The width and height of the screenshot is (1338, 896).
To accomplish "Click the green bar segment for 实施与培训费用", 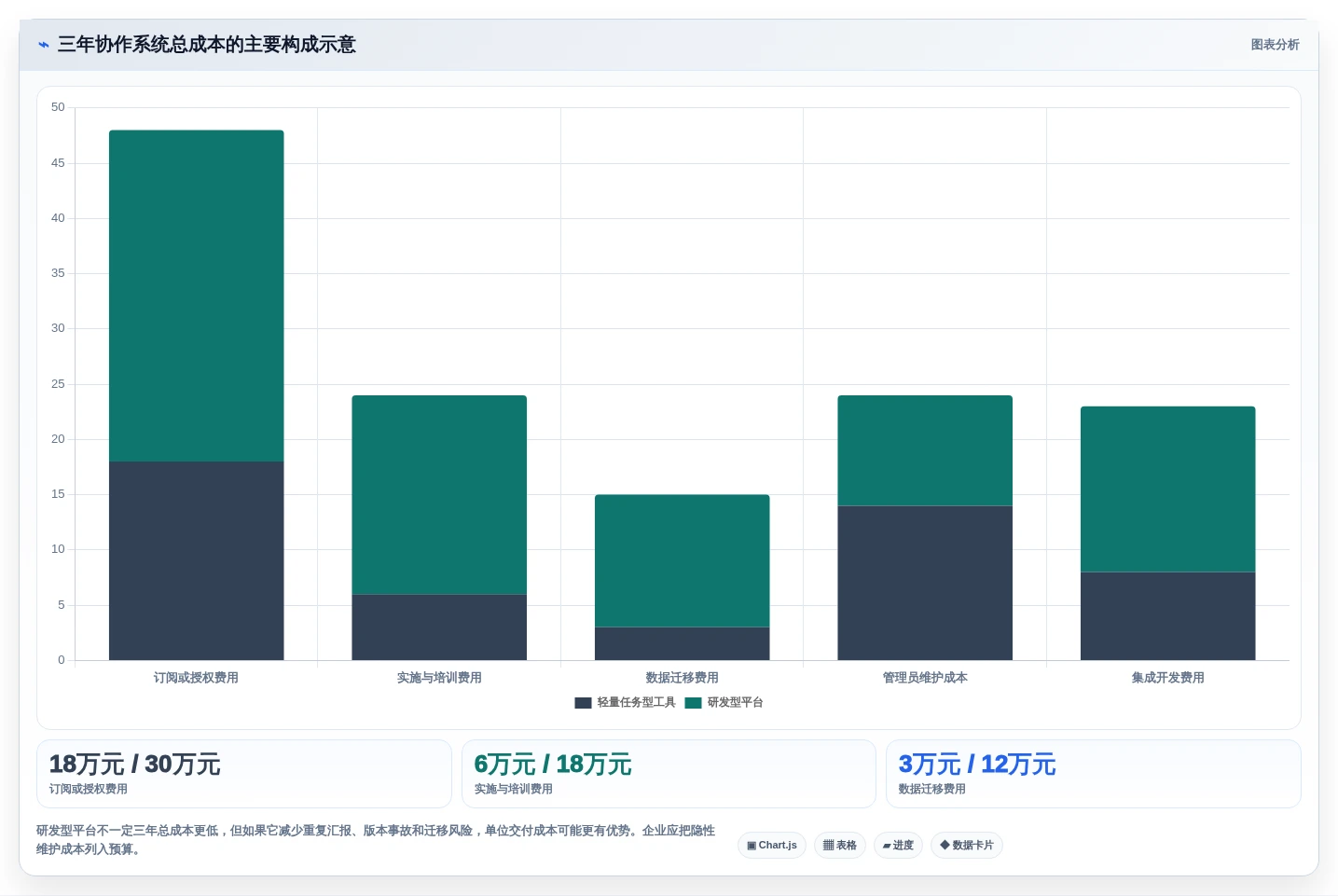I will pos(439,495).
